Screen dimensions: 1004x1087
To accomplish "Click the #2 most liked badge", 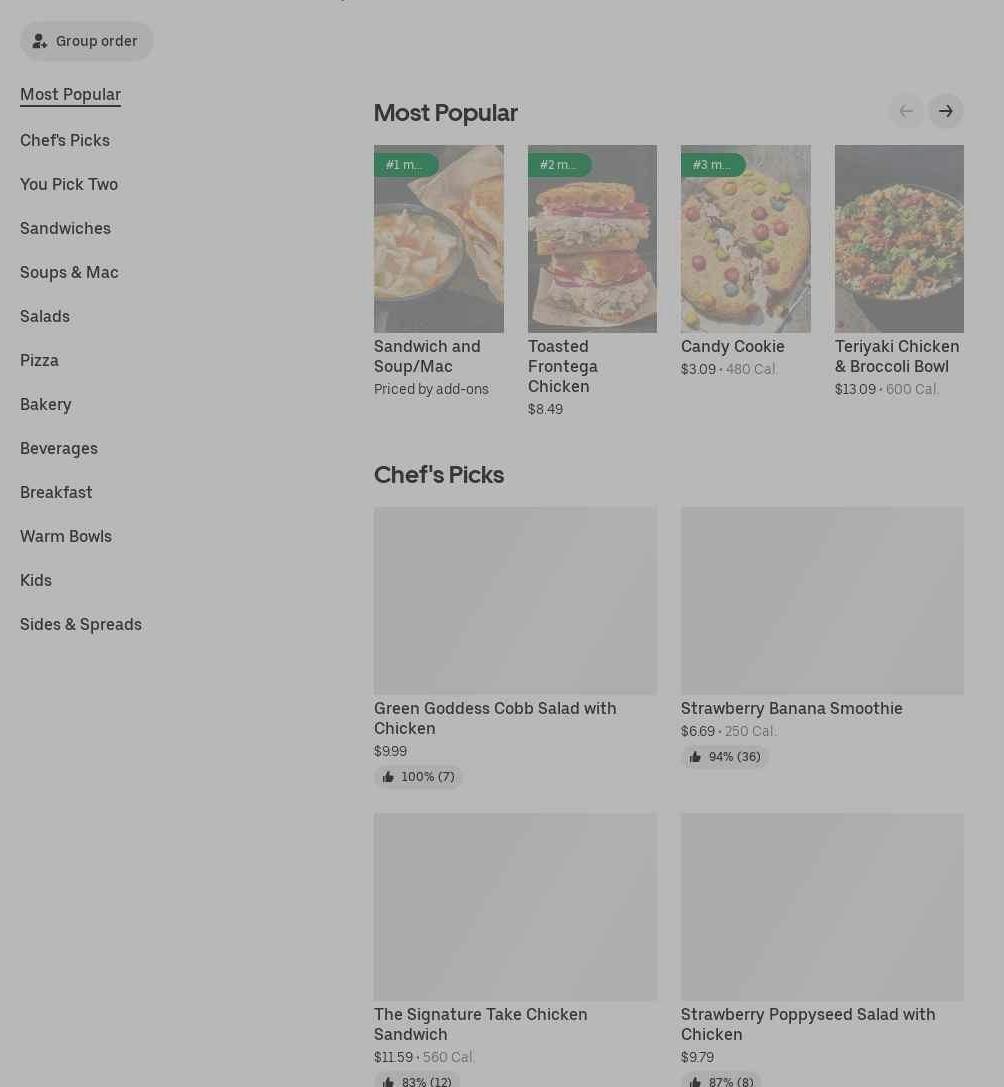I will tap(559, 165).
